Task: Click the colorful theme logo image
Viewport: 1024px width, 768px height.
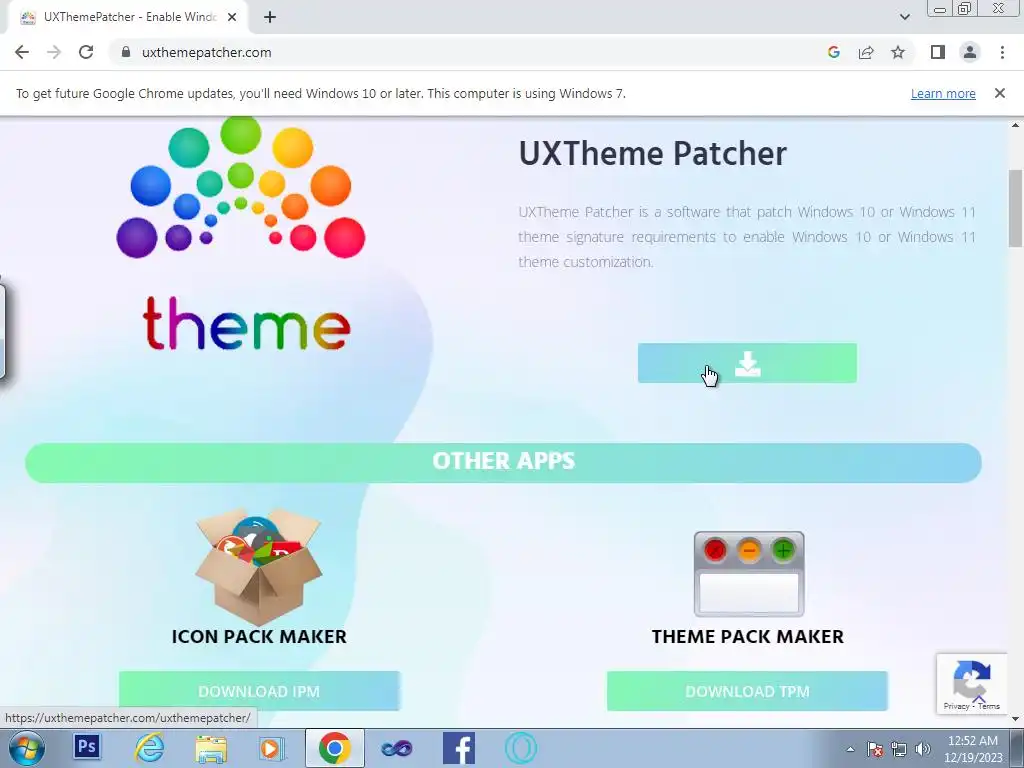Action: coord(241,235)
